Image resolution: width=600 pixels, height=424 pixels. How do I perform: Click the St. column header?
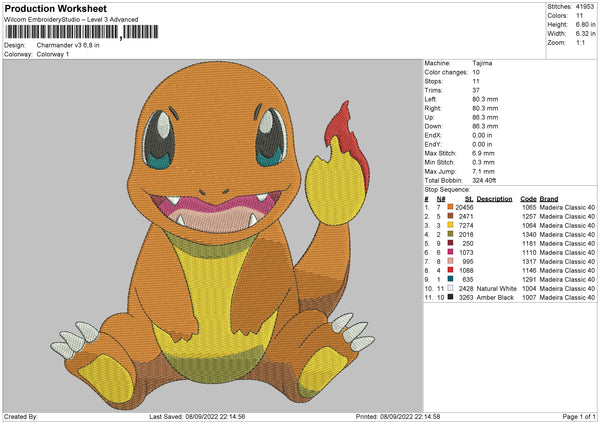click(x=469, y=198)
